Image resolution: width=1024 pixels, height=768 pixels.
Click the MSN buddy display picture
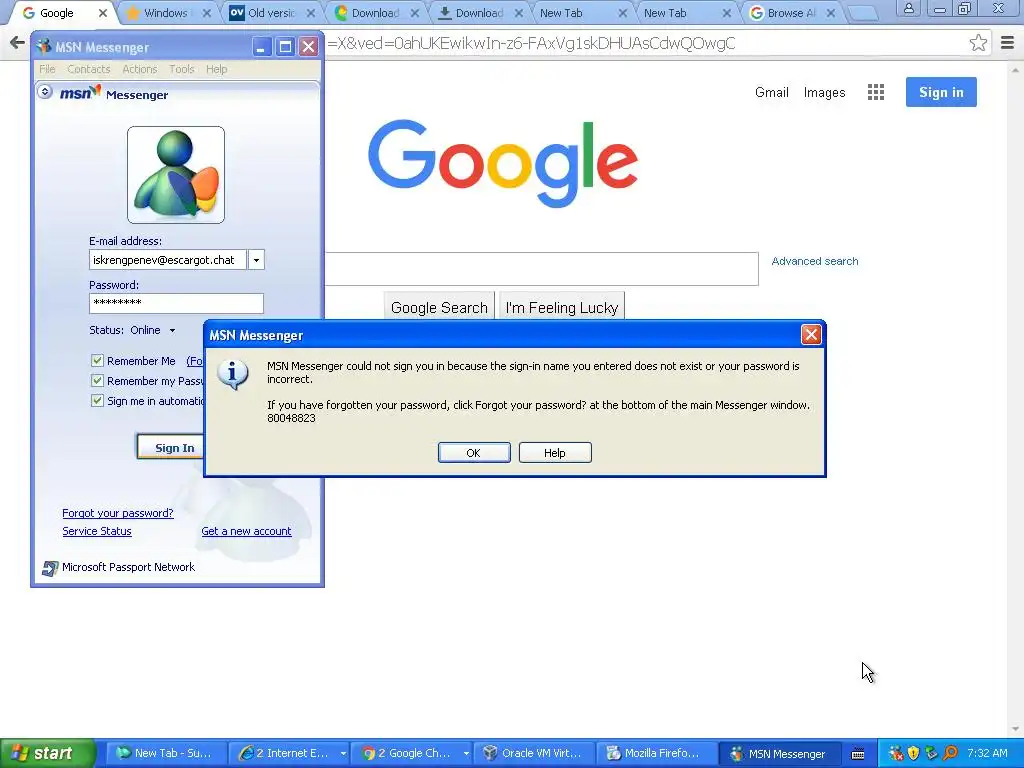(176, 175)
